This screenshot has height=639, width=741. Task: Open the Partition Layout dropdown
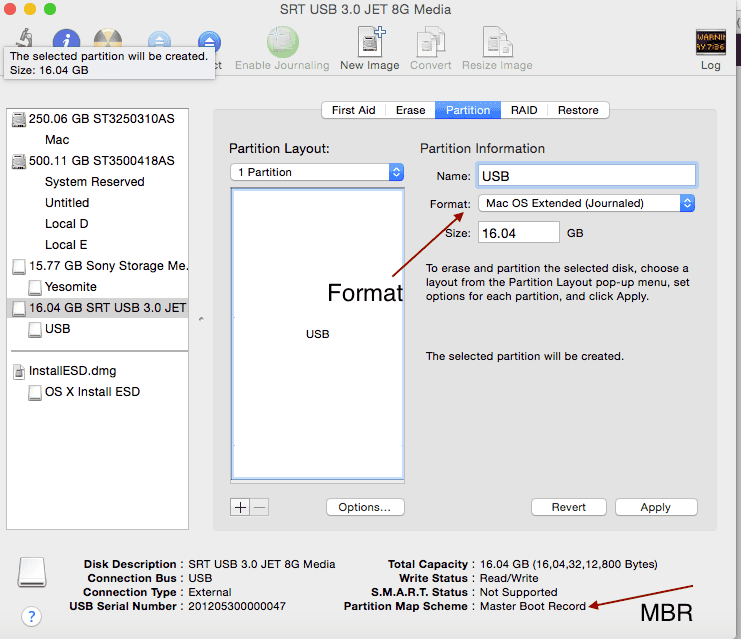[316, 172]
